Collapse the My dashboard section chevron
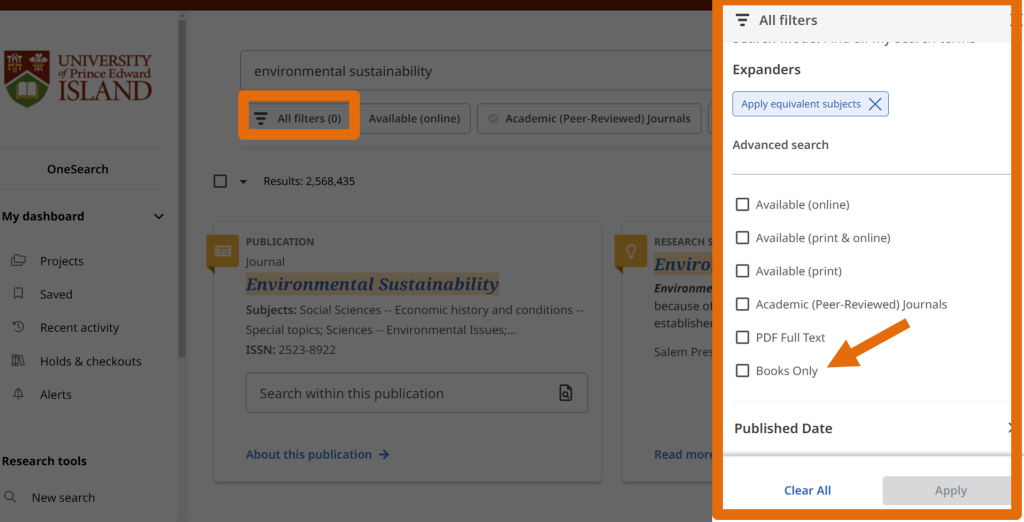The image size is (1024, 522). (x=159, y=216)
